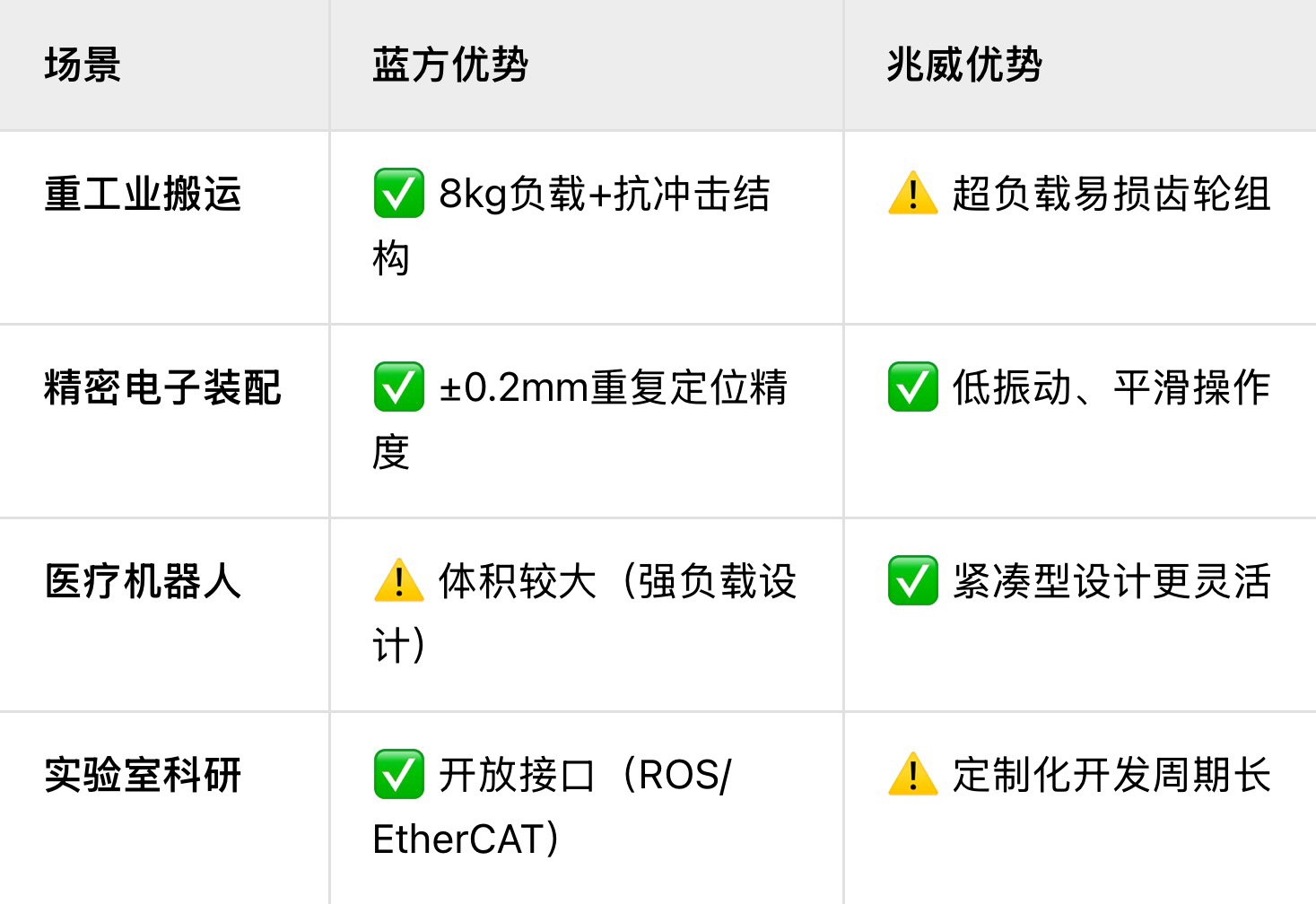The height and width of the screenshot is (904, 1316).
Task: Click warning icon beside 超负载易损齿轮组
Action: 912,194
